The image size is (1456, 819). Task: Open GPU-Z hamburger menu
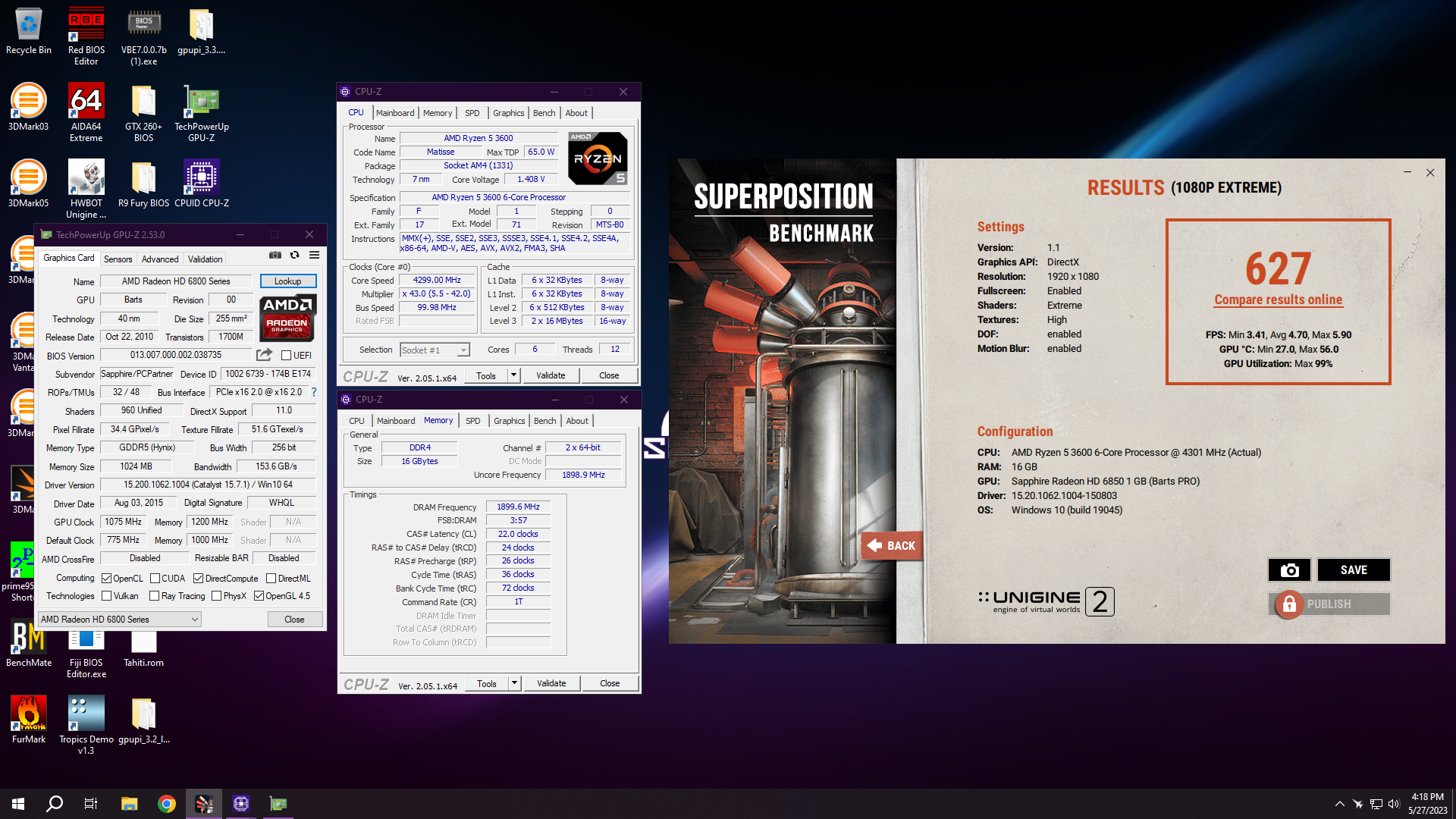(314, 256)
